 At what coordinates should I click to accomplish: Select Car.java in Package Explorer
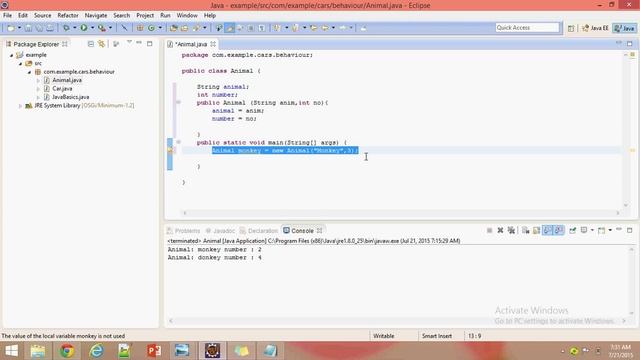click(62, 89)
